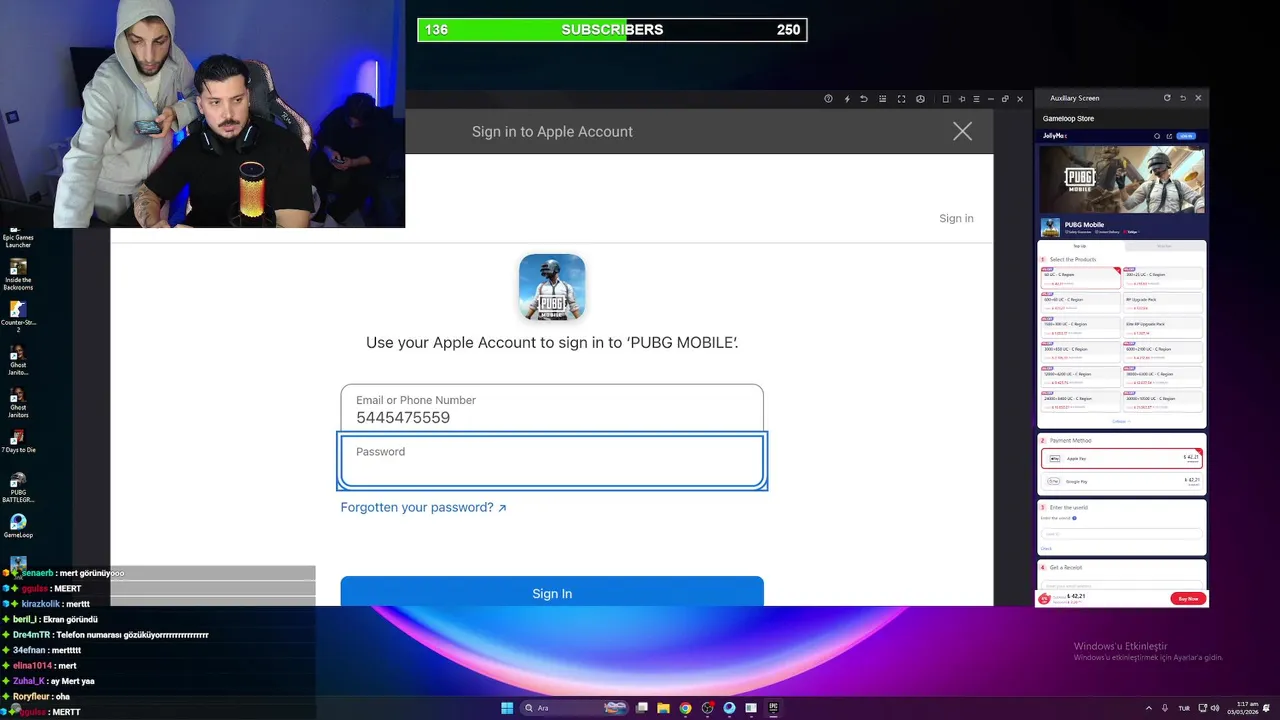Click the taskbar search box Ara
The width and height of the screenshot is (1280, 720).
[575, 708]
